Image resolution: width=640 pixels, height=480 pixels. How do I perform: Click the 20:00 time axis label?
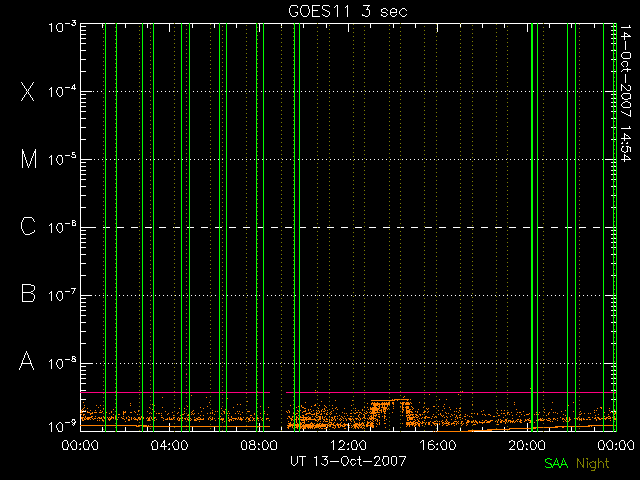click(527, 445)
